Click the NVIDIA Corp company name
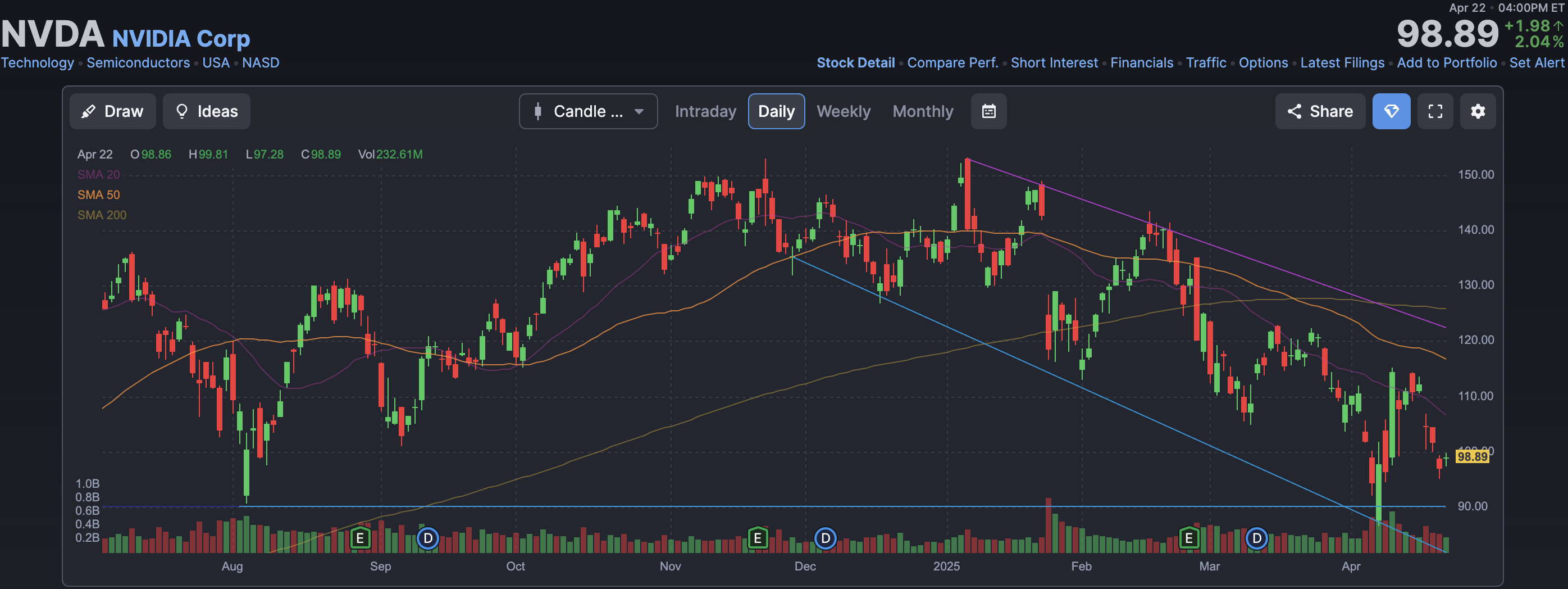 (181, 39)
